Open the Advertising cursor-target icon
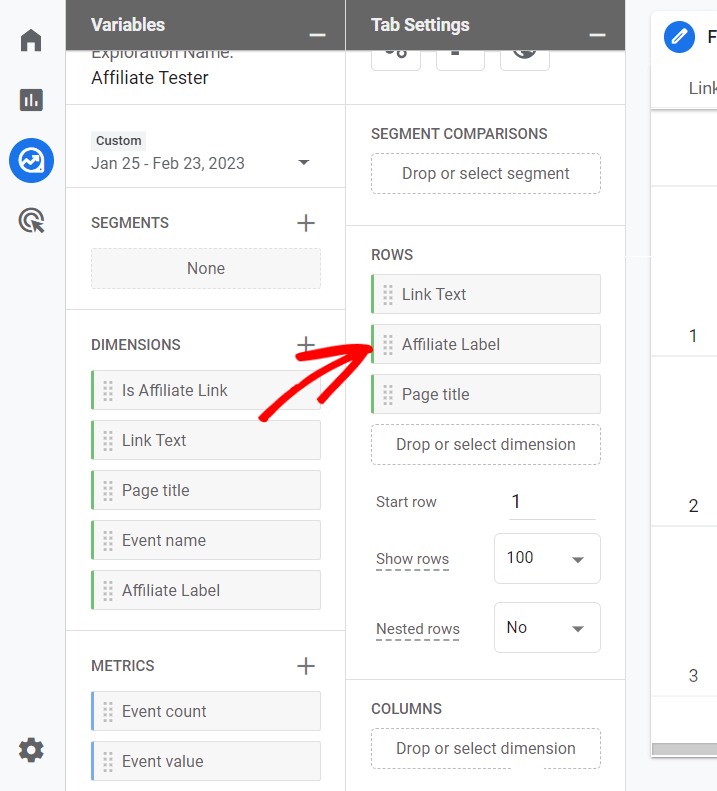717x791 pixels. 31,221
